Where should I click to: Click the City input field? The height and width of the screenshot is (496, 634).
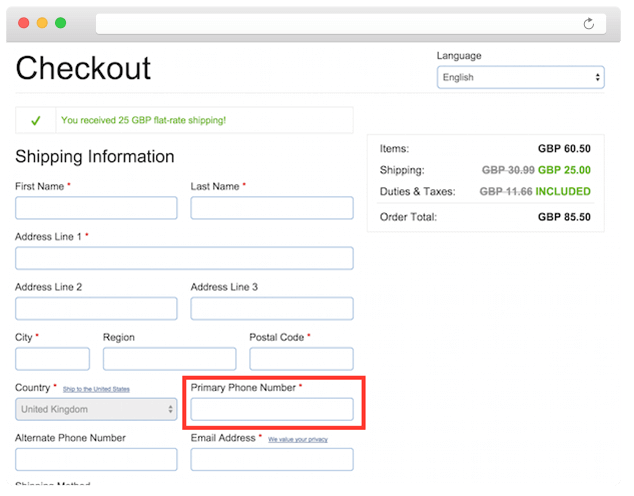(52, 359)
